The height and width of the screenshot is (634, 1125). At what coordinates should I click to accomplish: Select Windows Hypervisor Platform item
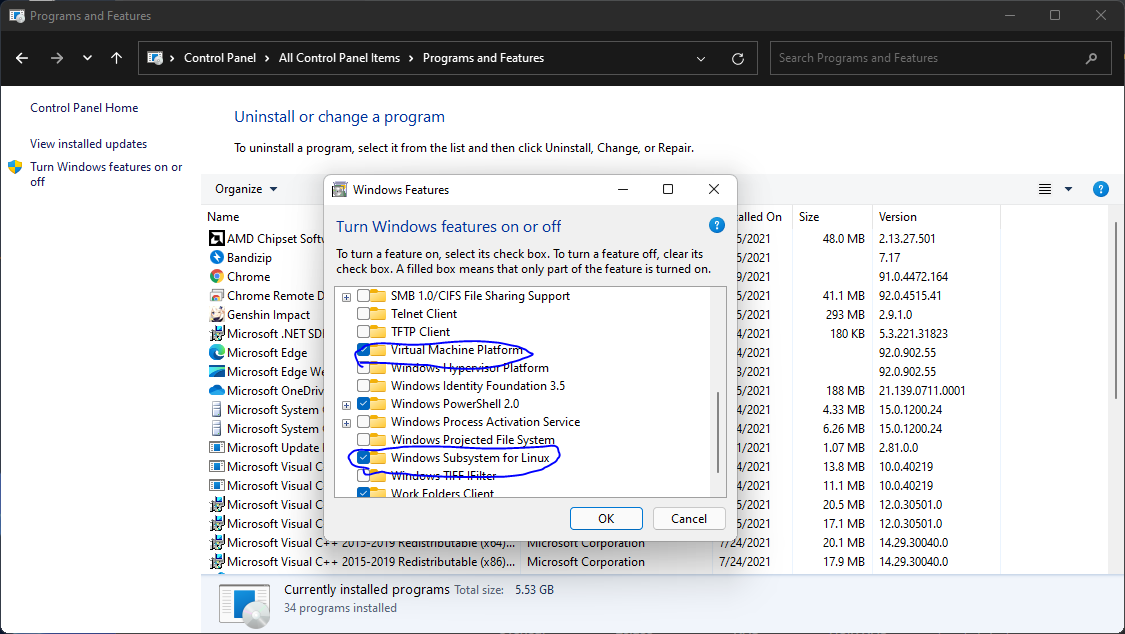pos(469,368)
